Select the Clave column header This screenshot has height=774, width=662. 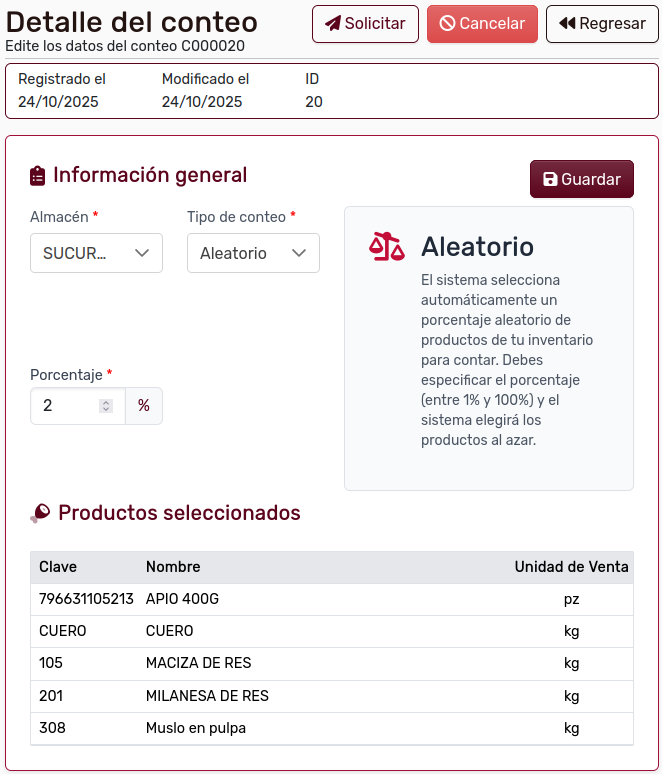[x=58, y=567]
